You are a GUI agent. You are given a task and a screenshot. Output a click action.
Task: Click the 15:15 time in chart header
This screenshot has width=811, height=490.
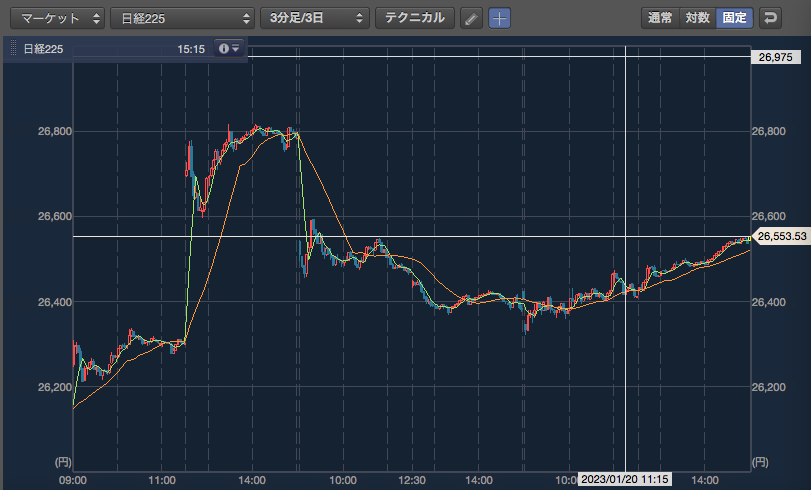[x=191, y=49]
